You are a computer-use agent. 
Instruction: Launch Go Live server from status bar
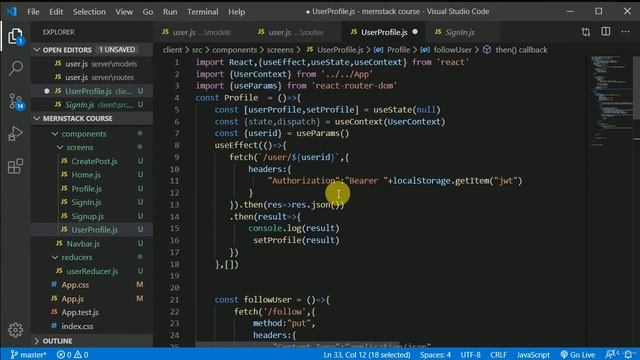[x=578, y=354]
